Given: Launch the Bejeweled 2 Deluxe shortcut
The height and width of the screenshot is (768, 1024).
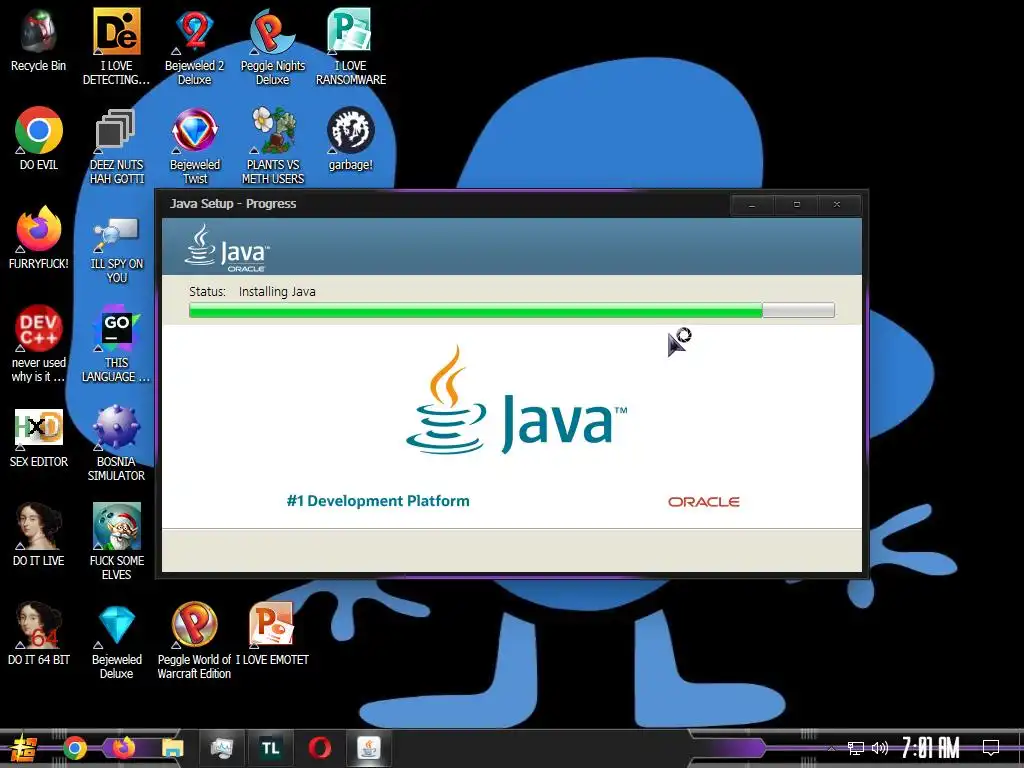Looking at the screenshot, I should click(195, 47).
